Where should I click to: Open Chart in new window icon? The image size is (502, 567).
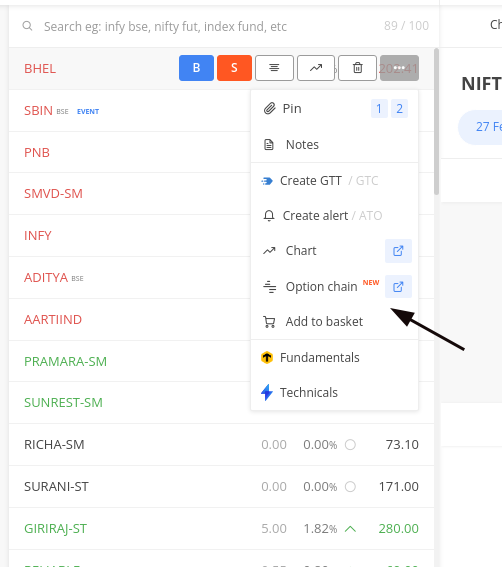point(398,251)
